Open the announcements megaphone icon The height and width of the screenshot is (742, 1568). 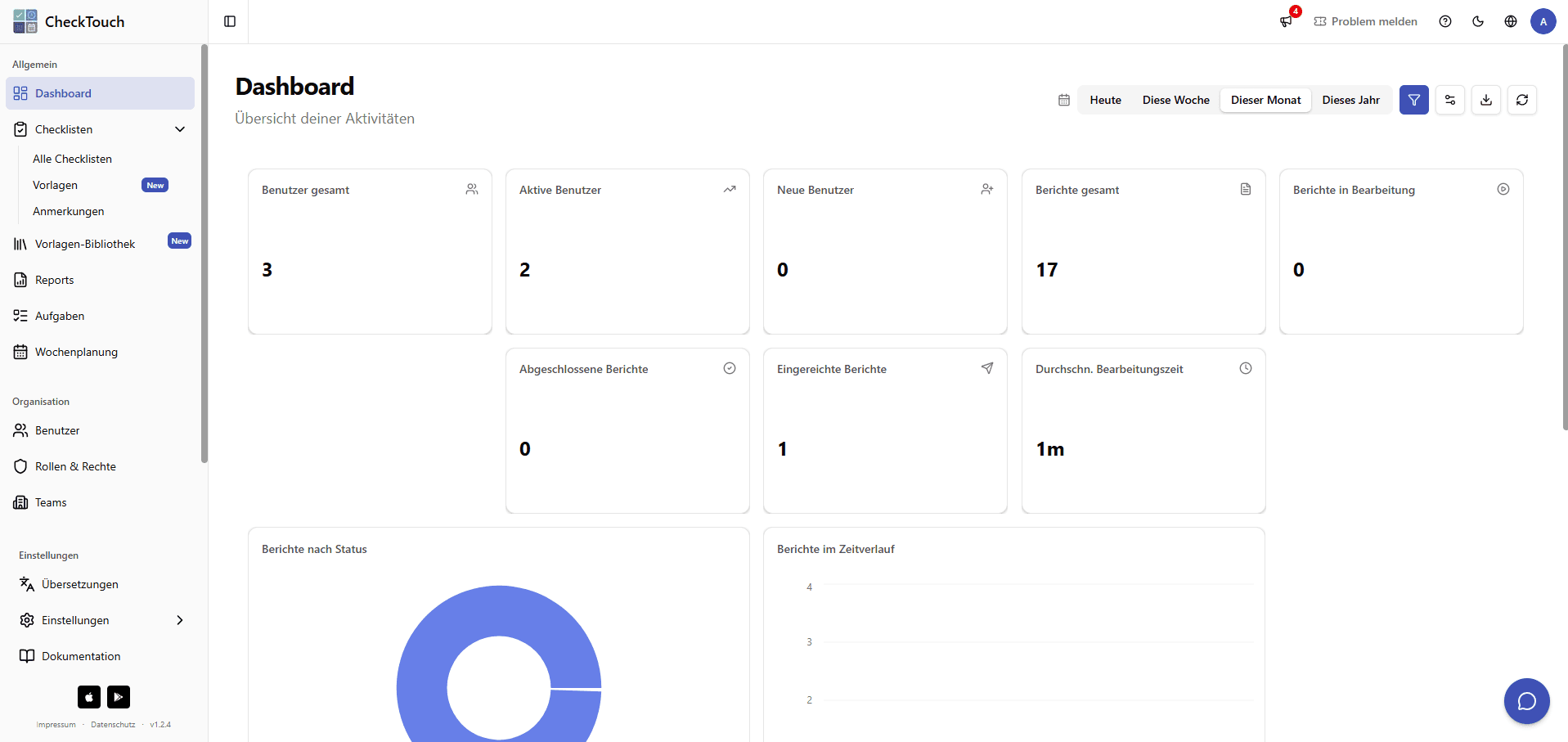pyautogui.click(x=1287, y=21)
